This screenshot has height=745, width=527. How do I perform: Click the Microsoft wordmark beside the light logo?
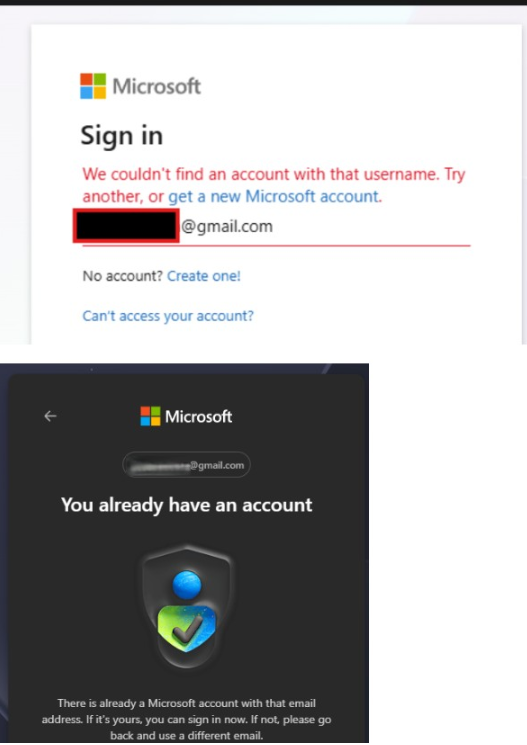[157, 86]
